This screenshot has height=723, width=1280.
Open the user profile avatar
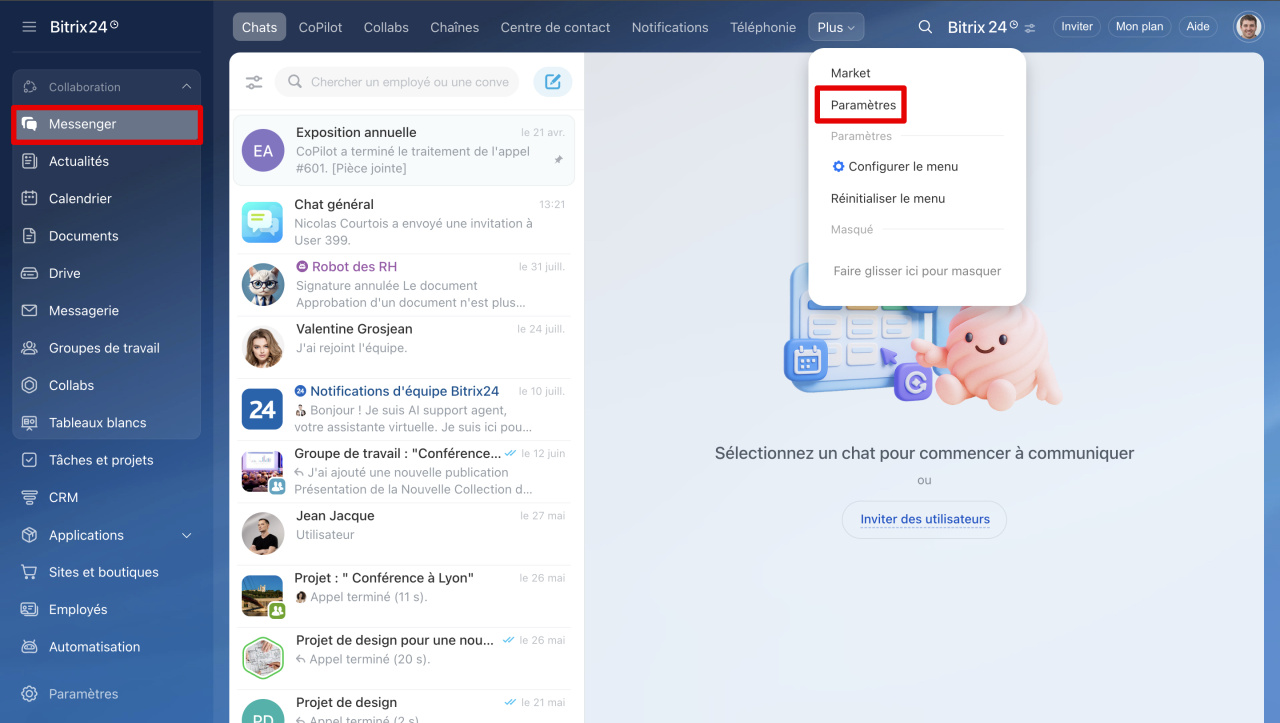[1248, 27]
